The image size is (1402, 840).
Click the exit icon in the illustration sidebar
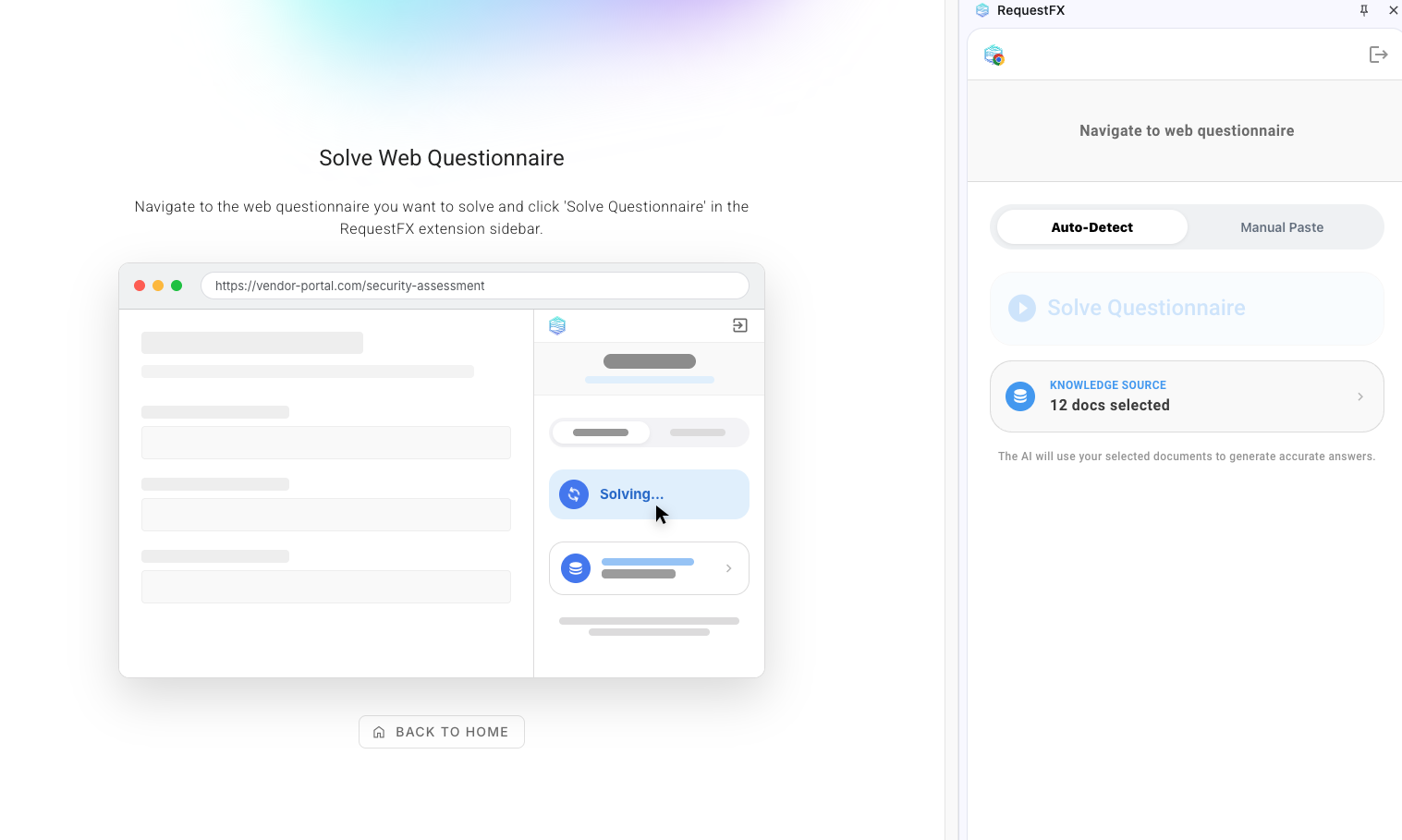click(740, 325)
